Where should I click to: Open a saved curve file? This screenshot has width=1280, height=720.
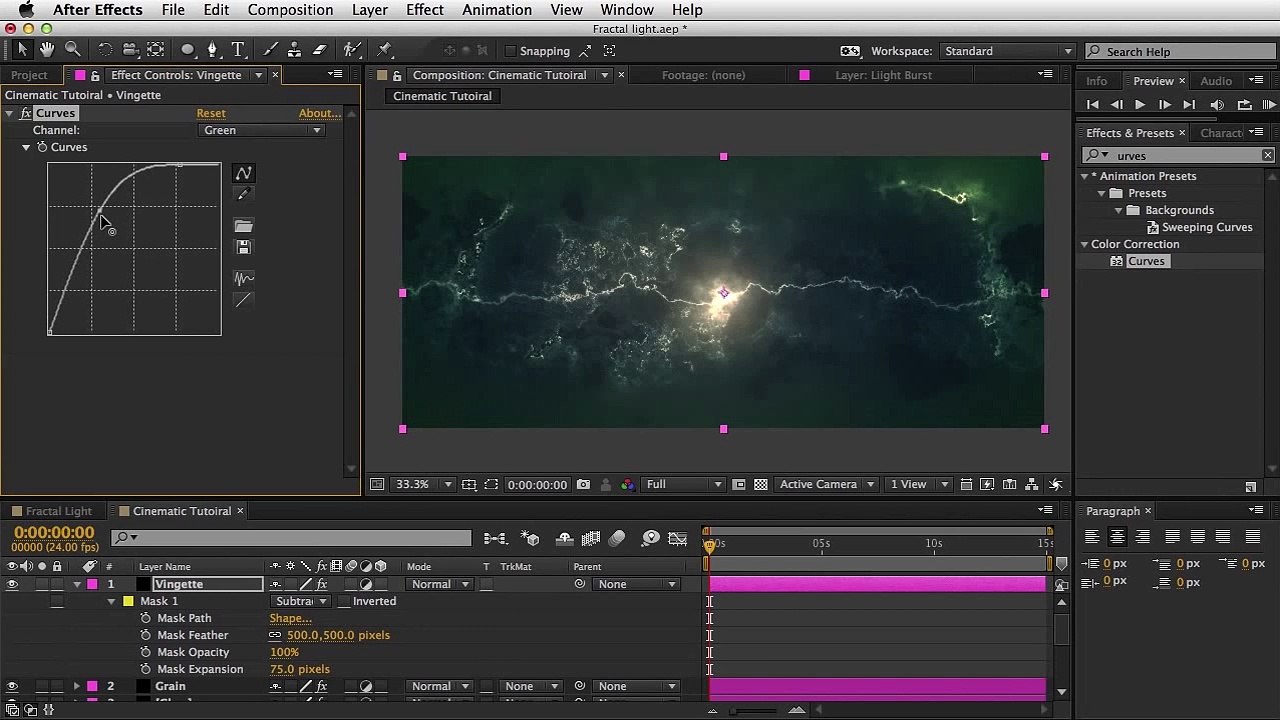point(243,226)
